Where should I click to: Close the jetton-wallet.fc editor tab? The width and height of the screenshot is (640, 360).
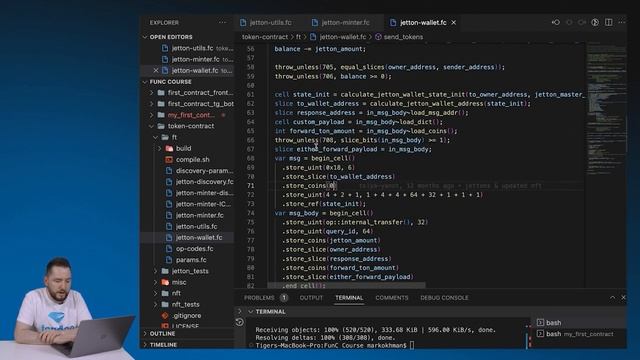pos(454,22)
